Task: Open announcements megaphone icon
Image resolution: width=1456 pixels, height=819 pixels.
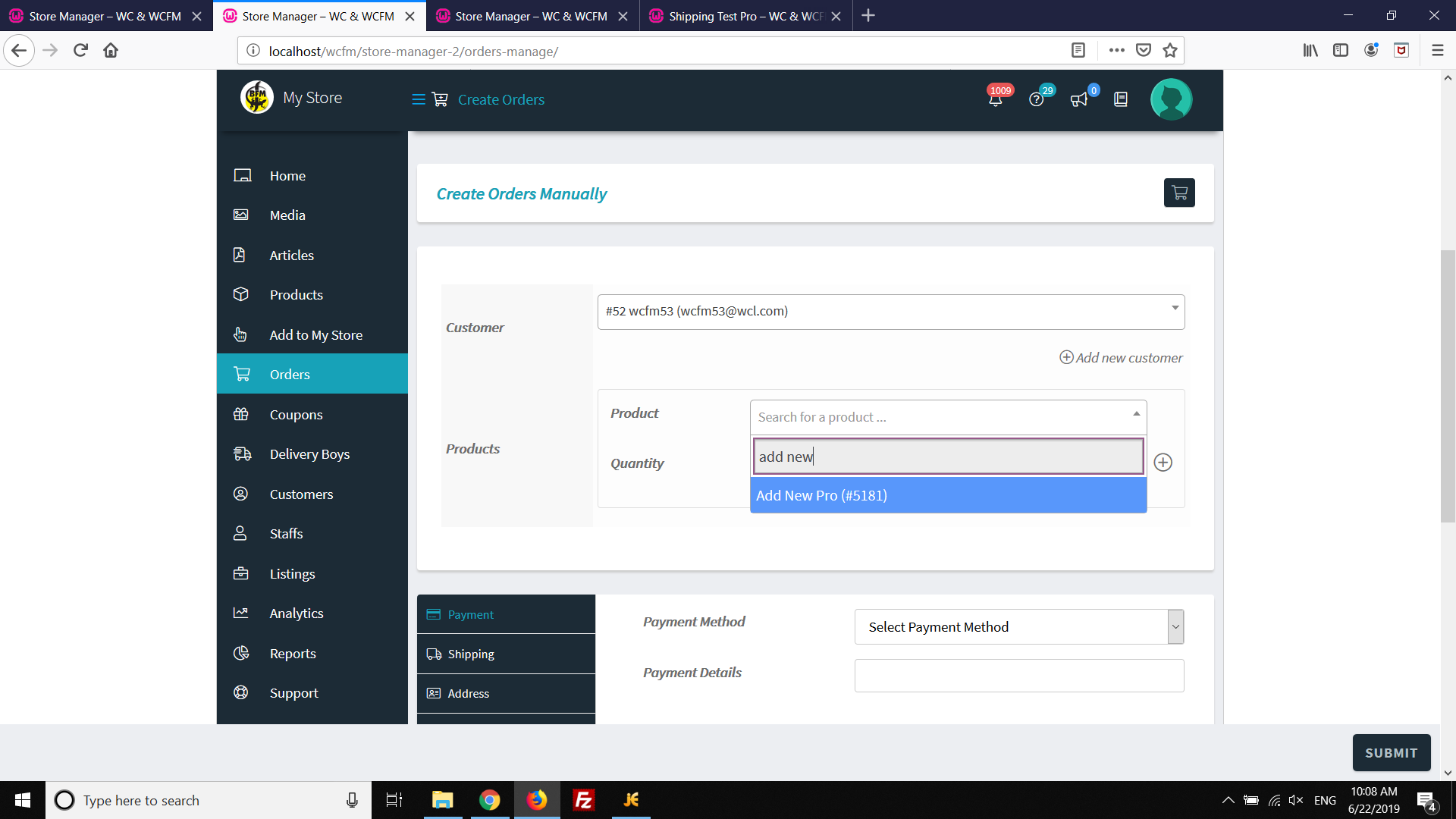Action: click(x=1078, y=99)
